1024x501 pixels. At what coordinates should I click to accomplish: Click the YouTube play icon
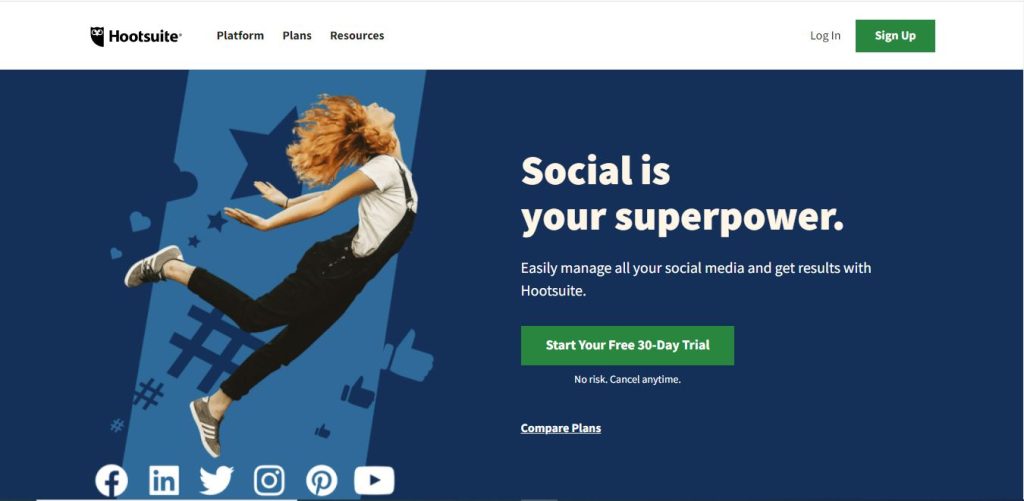374,480
